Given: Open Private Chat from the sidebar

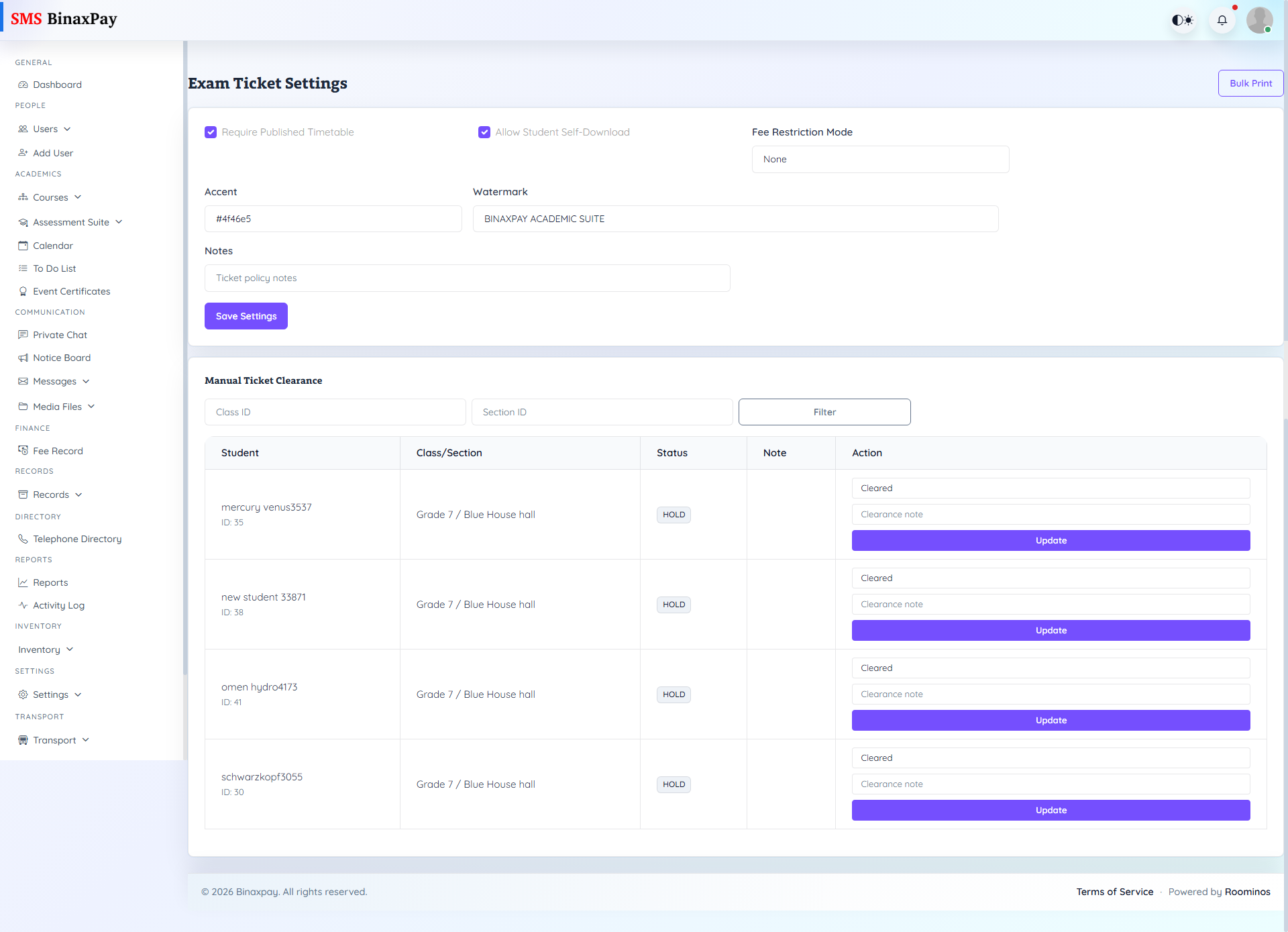Looking at the screenshot, I should (24, 335).
